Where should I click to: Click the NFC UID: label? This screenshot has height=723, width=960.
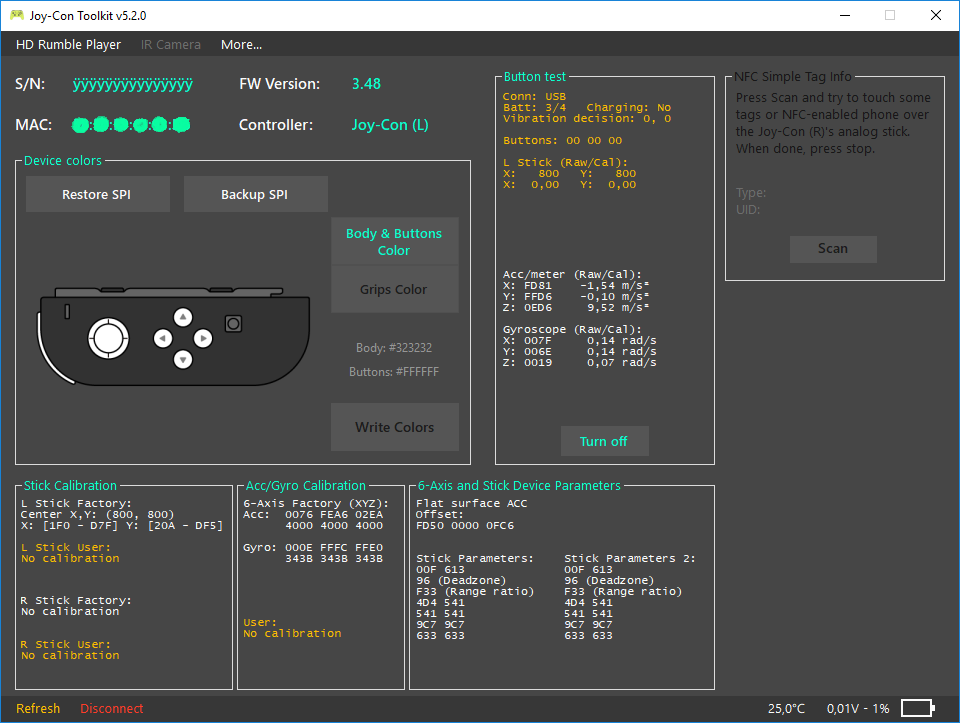pyautogui.click(x=748, y=209)
